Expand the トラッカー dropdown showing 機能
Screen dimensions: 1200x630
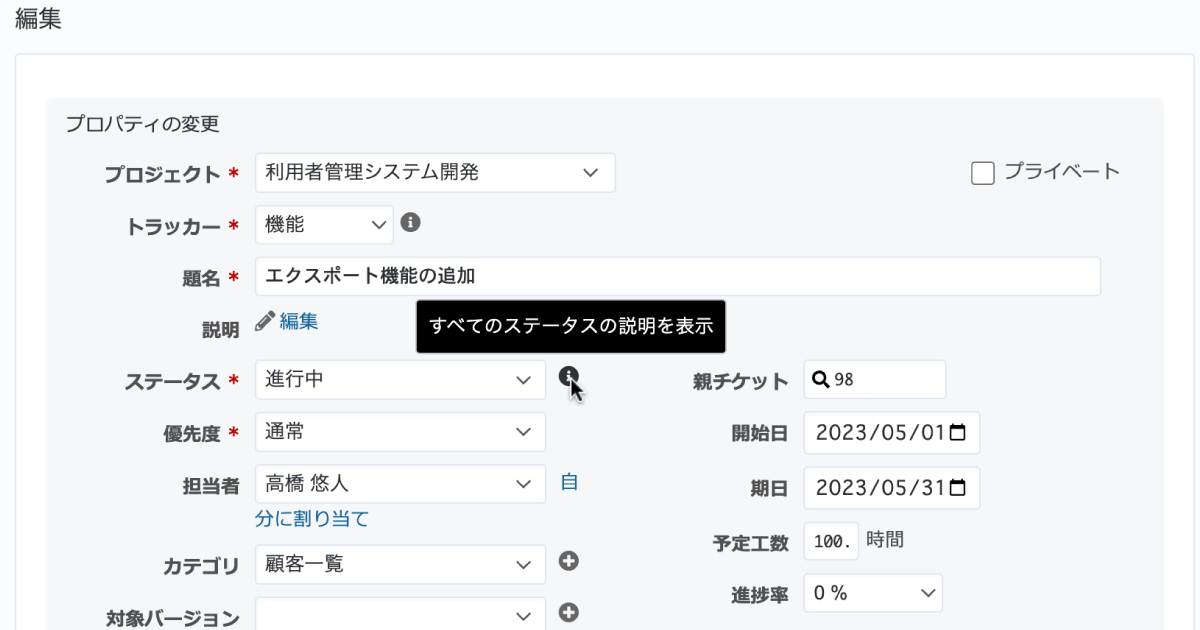coord(324,225)
